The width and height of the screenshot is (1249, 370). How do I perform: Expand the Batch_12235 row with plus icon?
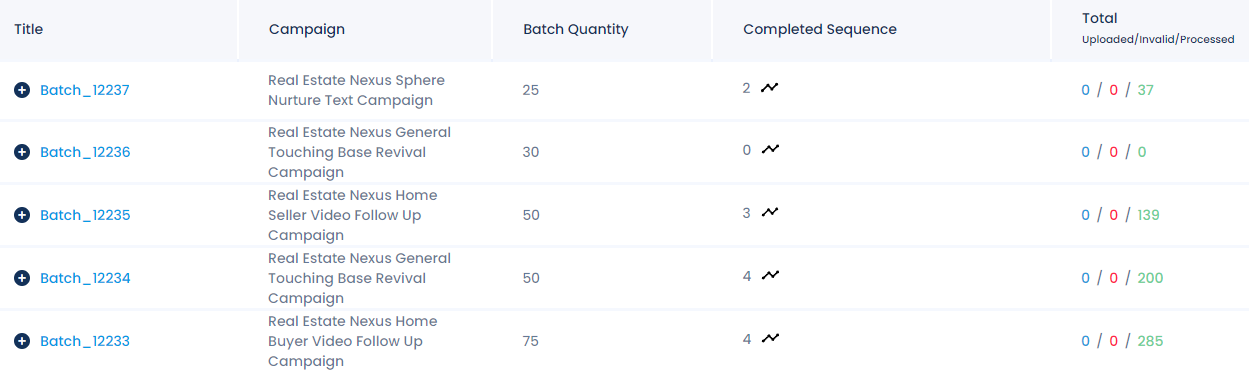(22, 215)
